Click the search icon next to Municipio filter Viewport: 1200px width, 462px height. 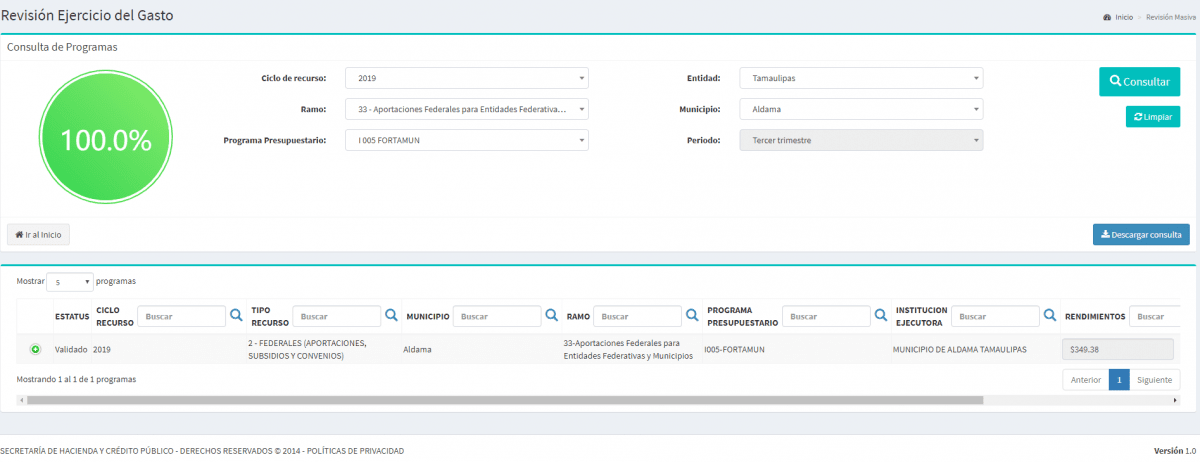tap(551, 316)
